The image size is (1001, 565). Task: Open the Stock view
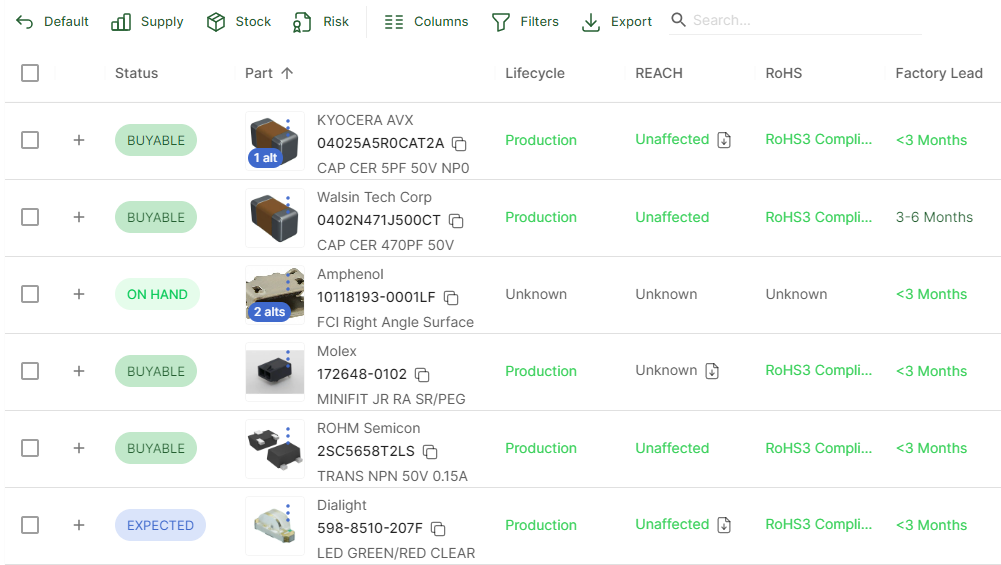pyautogui.click(x=239, y=22)
